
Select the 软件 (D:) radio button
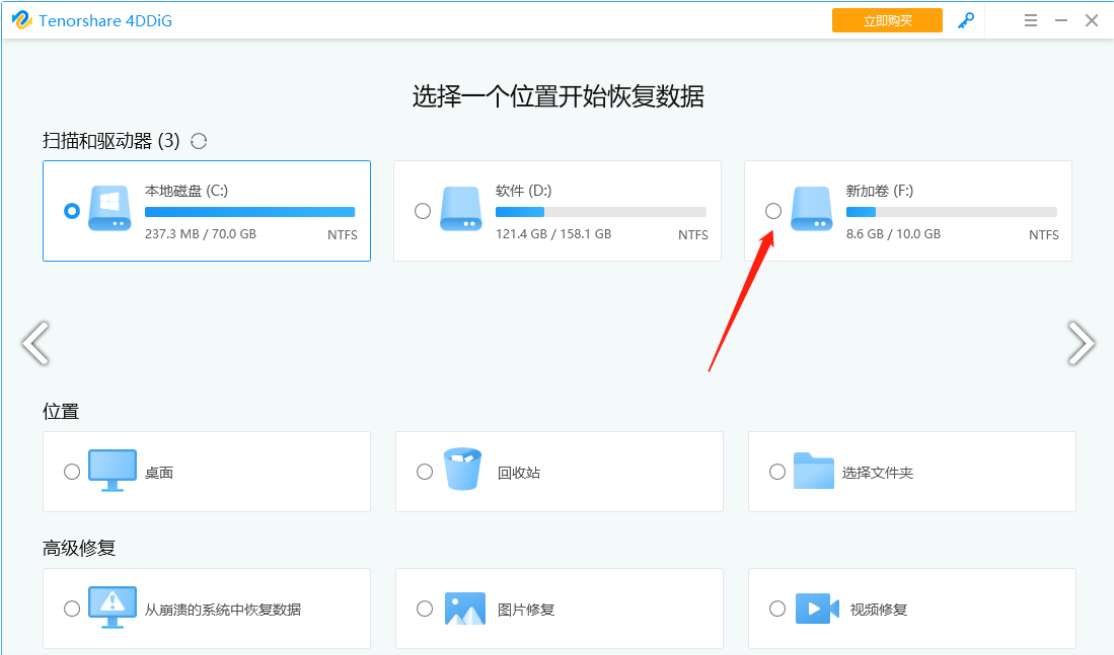[423, 211]
